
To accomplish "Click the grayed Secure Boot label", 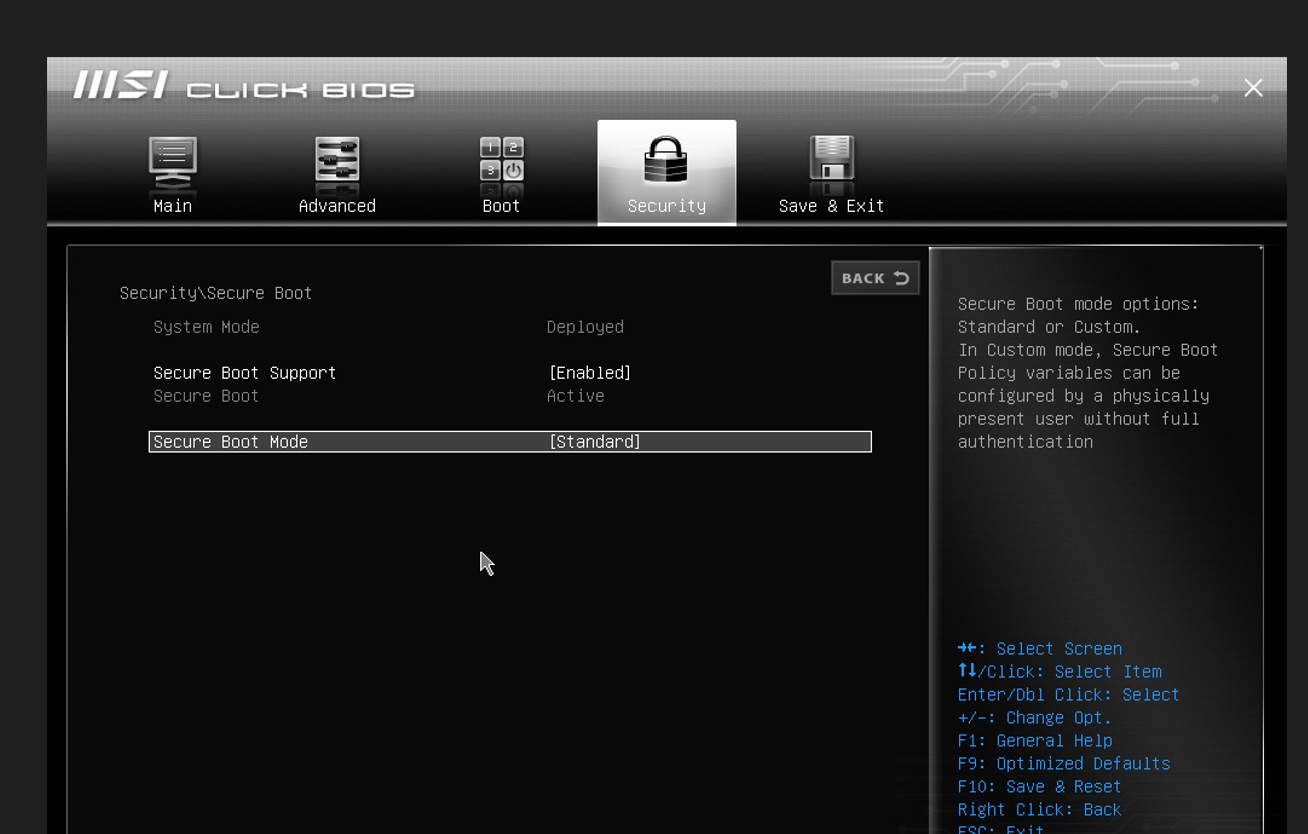I will [x=206, y=396].
